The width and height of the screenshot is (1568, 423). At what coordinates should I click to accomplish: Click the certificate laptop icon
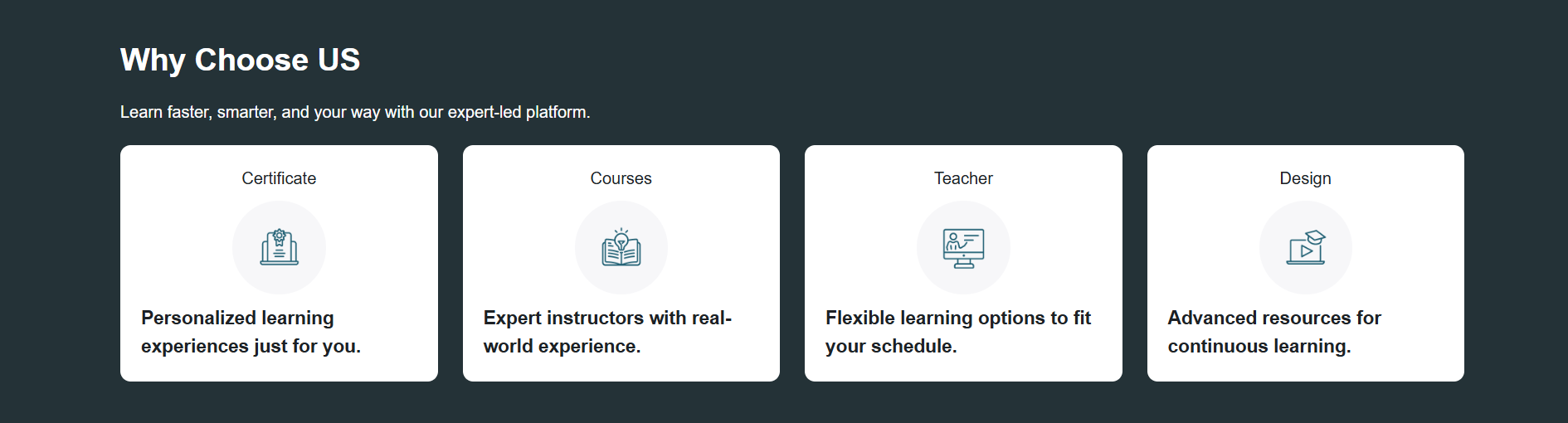[279, 247]
